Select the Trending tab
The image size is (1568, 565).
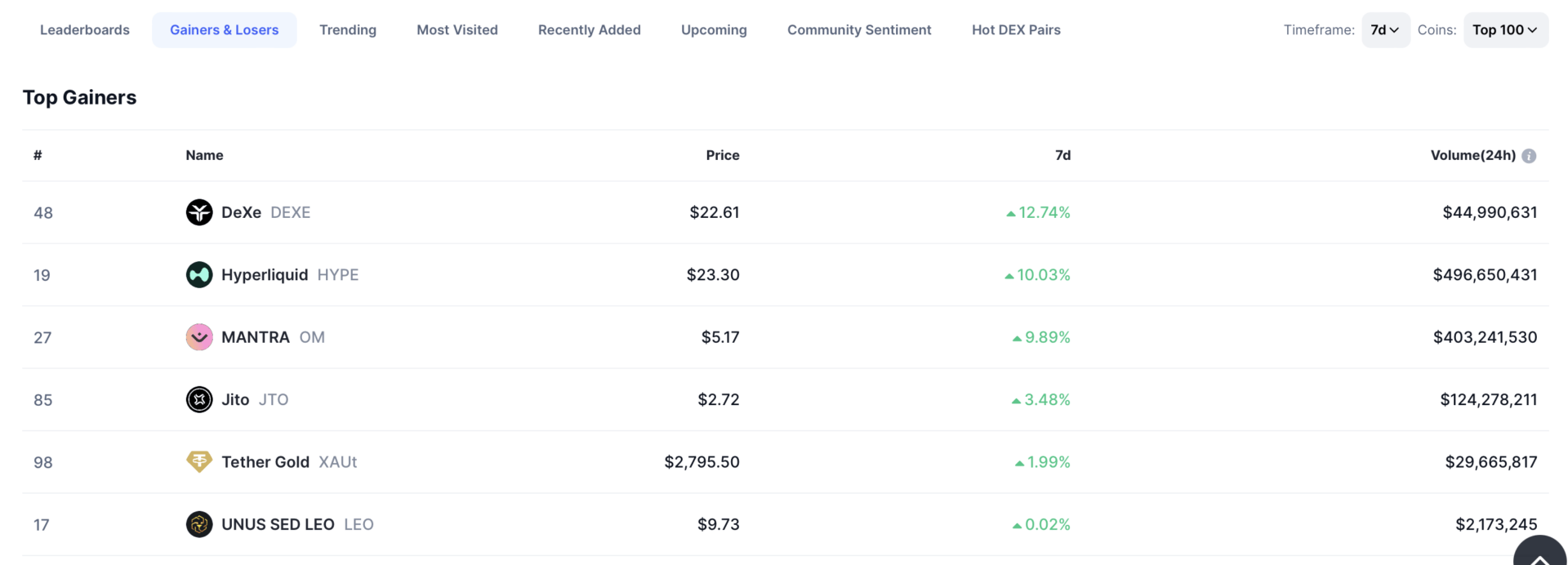348,30
